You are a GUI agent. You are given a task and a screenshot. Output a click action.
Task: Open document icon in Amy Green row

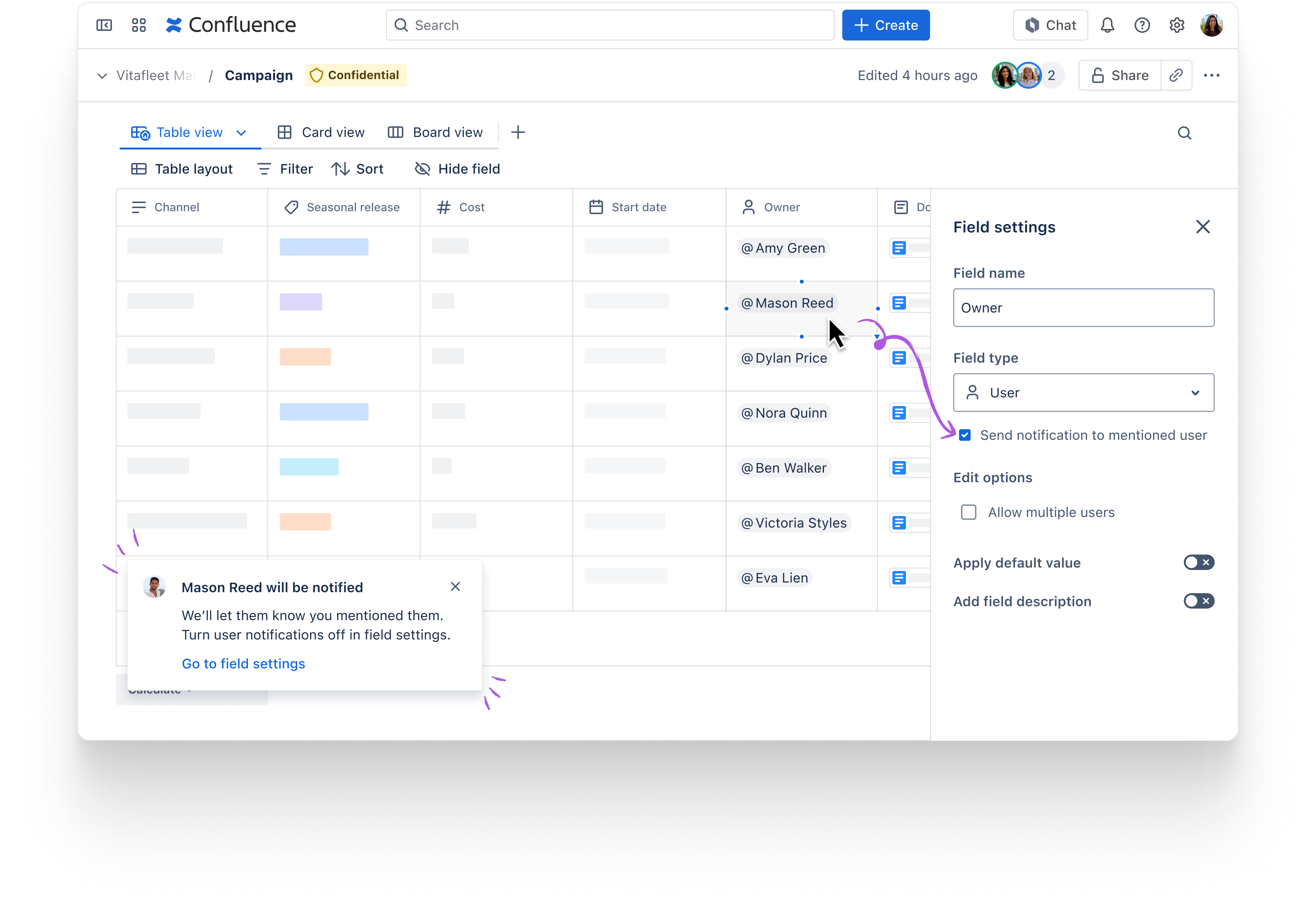pyautogui.click(x=899, y=248)
